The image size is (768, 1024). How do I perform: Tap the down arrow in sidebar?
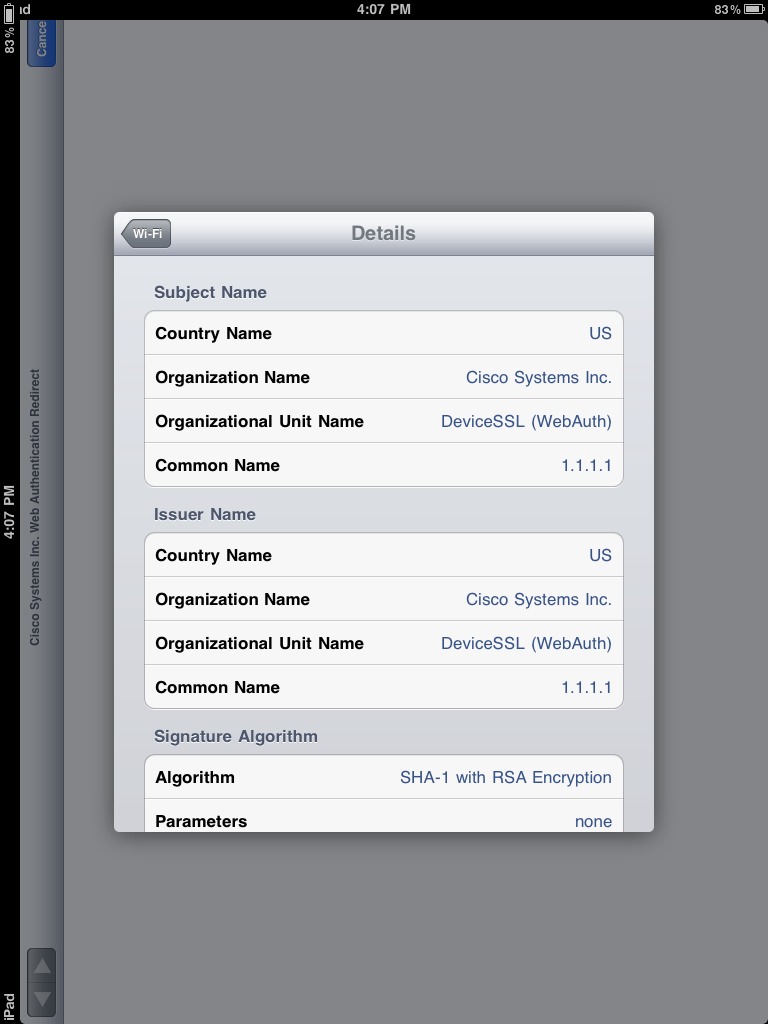pos(42,999)
